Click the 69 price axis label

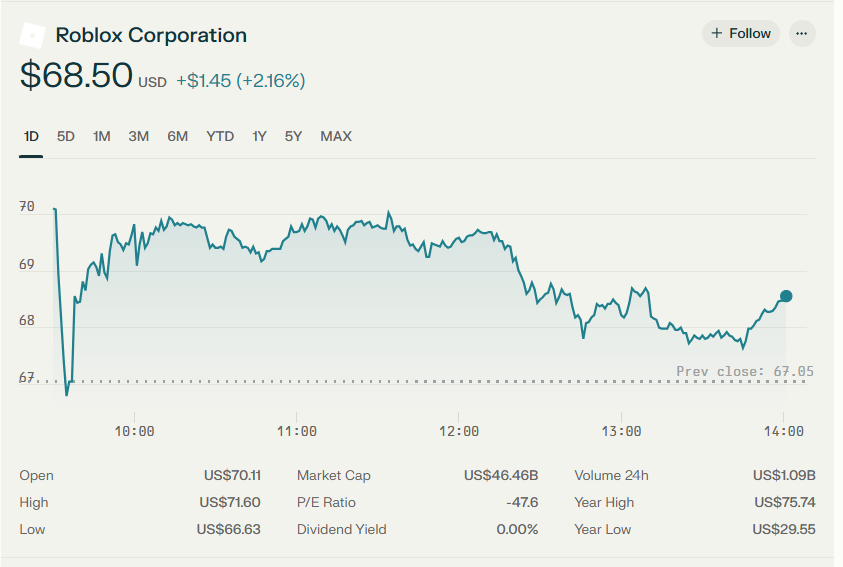click(x=27, y=264)
